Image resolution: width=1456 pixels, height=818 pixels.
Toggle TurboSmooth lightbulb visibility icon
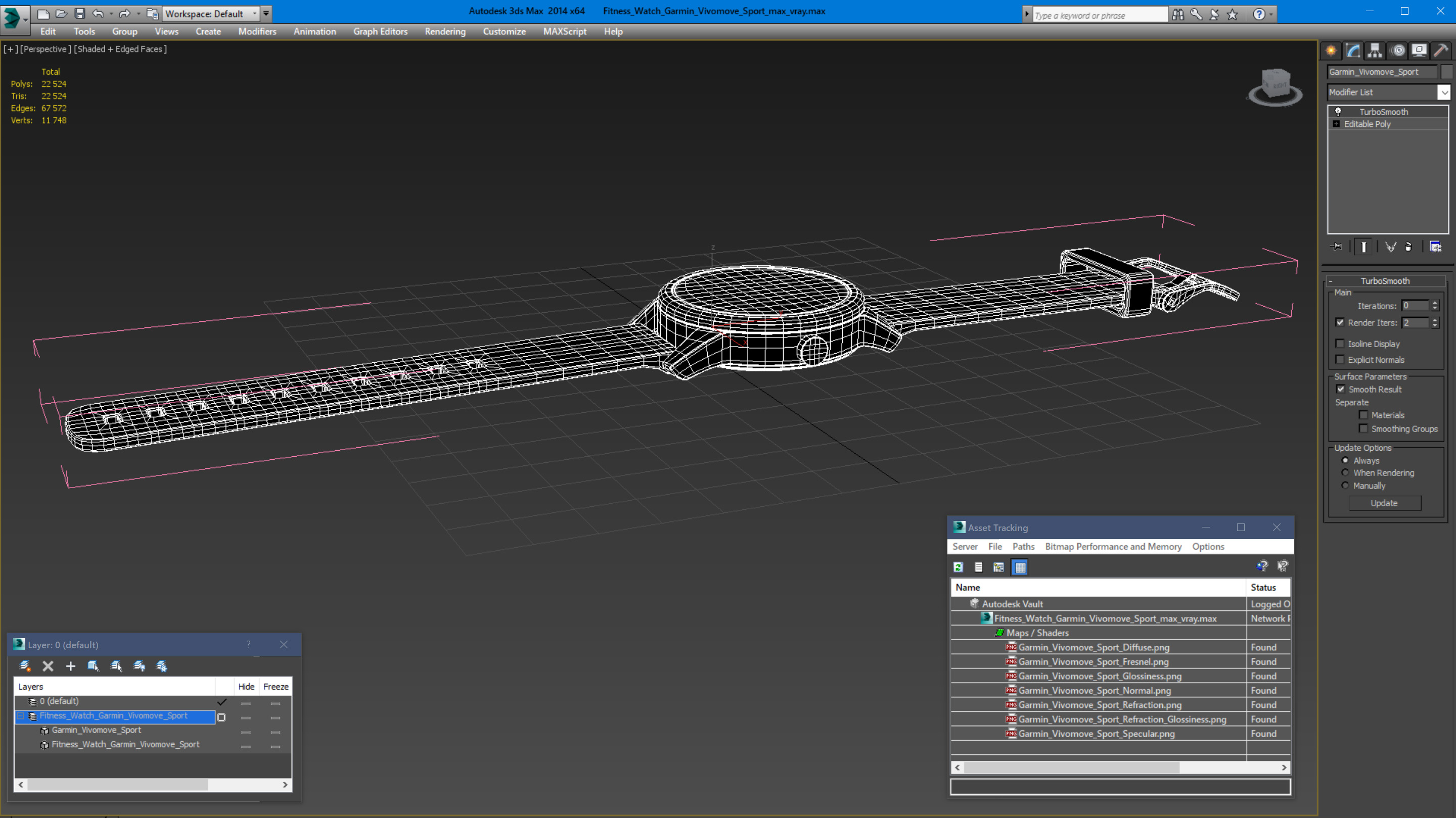point(1338,111)
